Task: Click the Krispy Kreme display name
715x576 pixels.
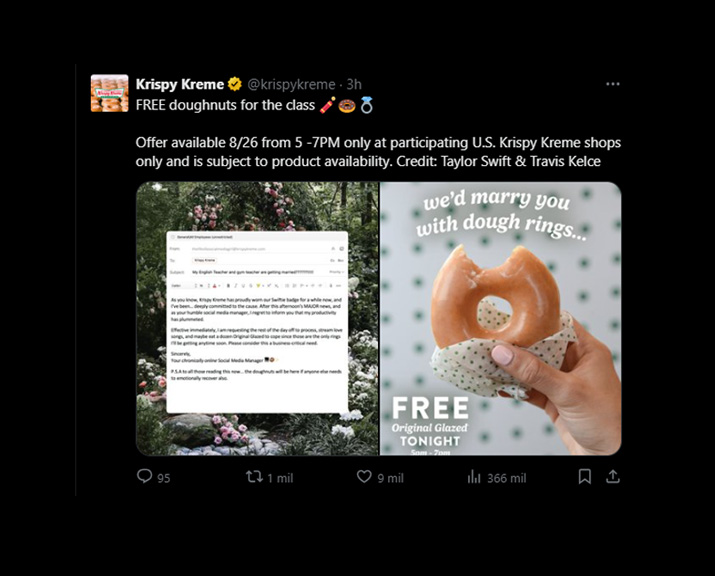Action: coord(180,84)
